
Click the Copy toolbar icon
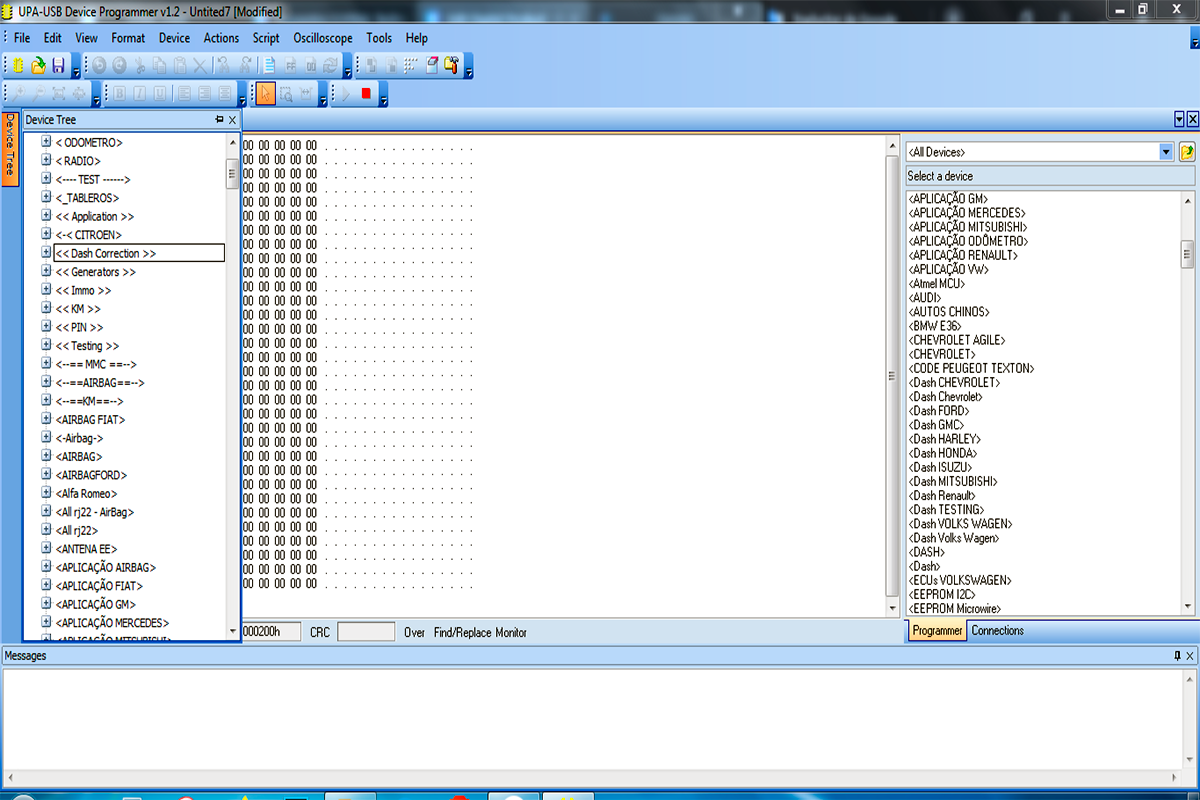160,66
